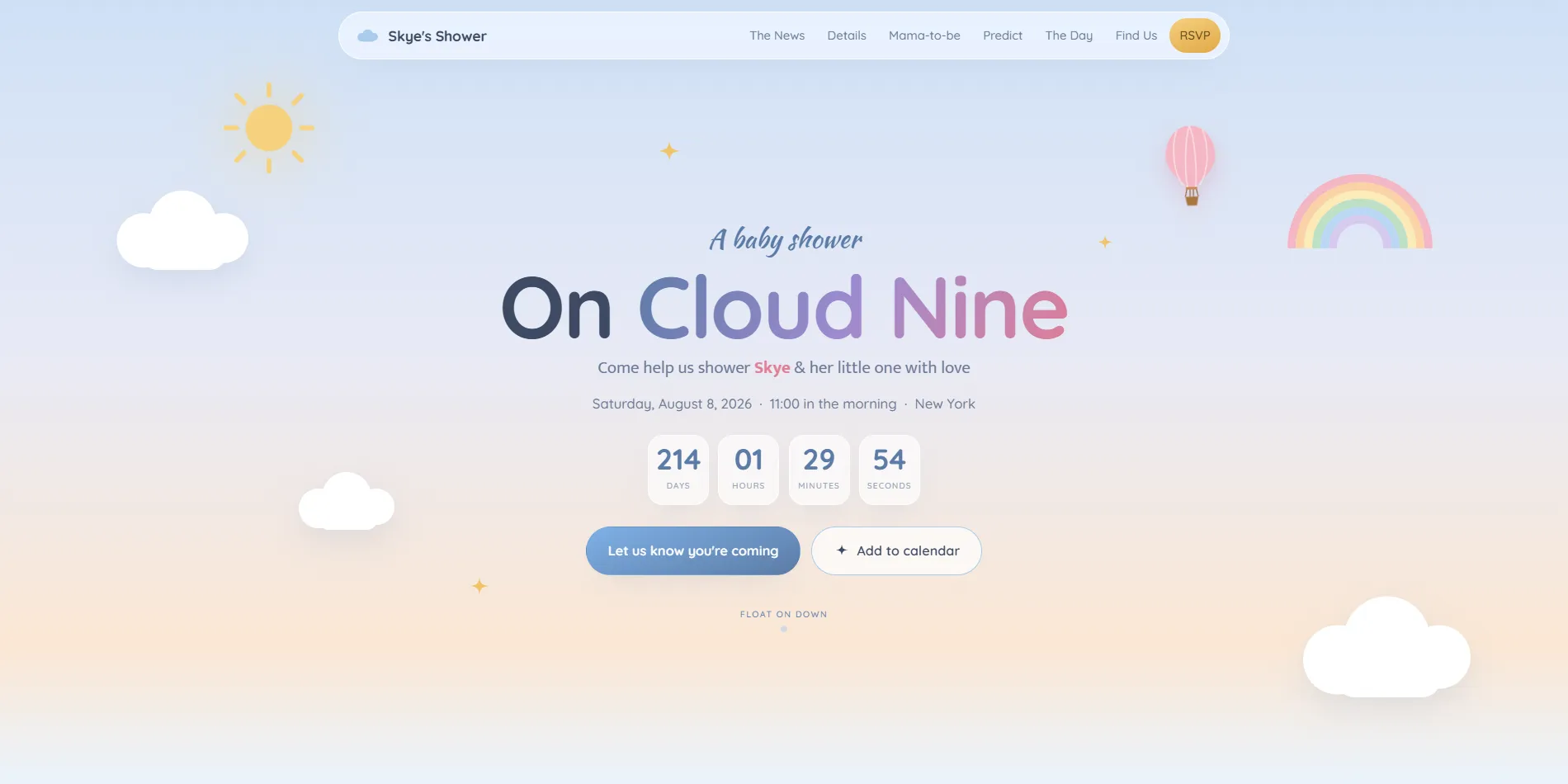The image size is (1568, 784).
Task: Click the sparkle icon in Add to calendar
Action: (x=842, y=550)
